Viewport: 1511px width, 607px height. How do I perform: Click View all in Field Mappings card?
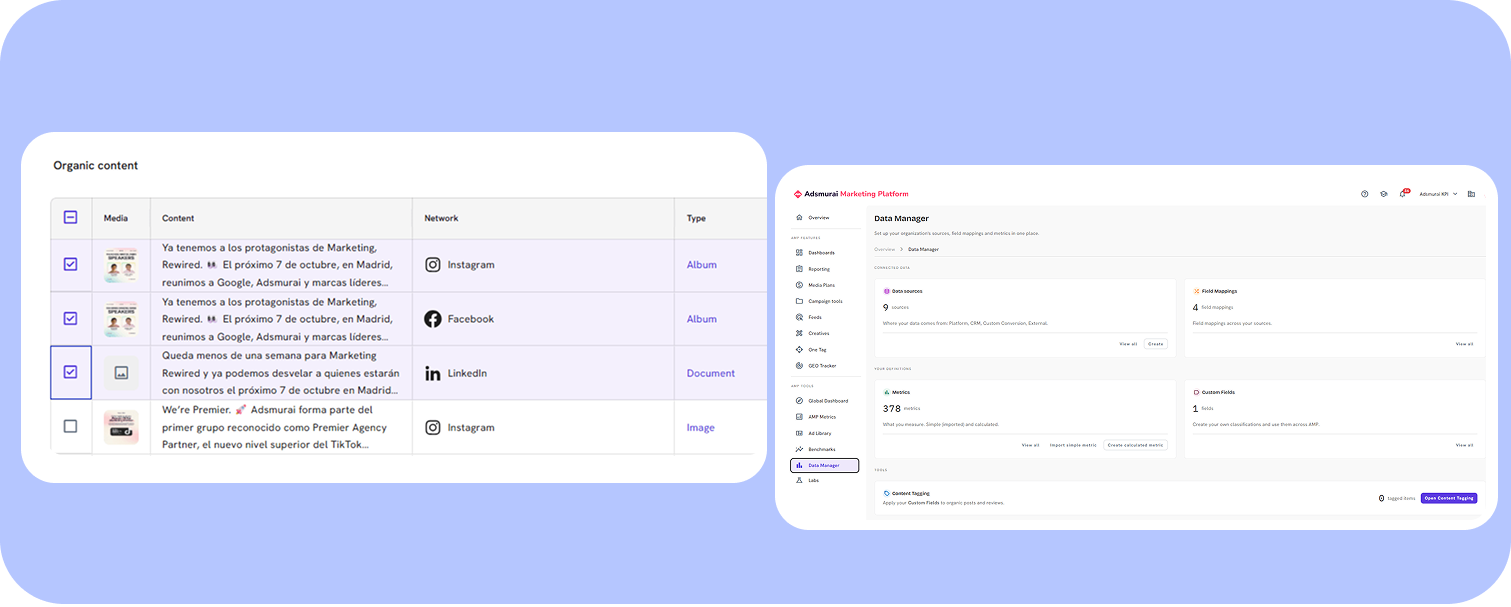pos(1464,344)
